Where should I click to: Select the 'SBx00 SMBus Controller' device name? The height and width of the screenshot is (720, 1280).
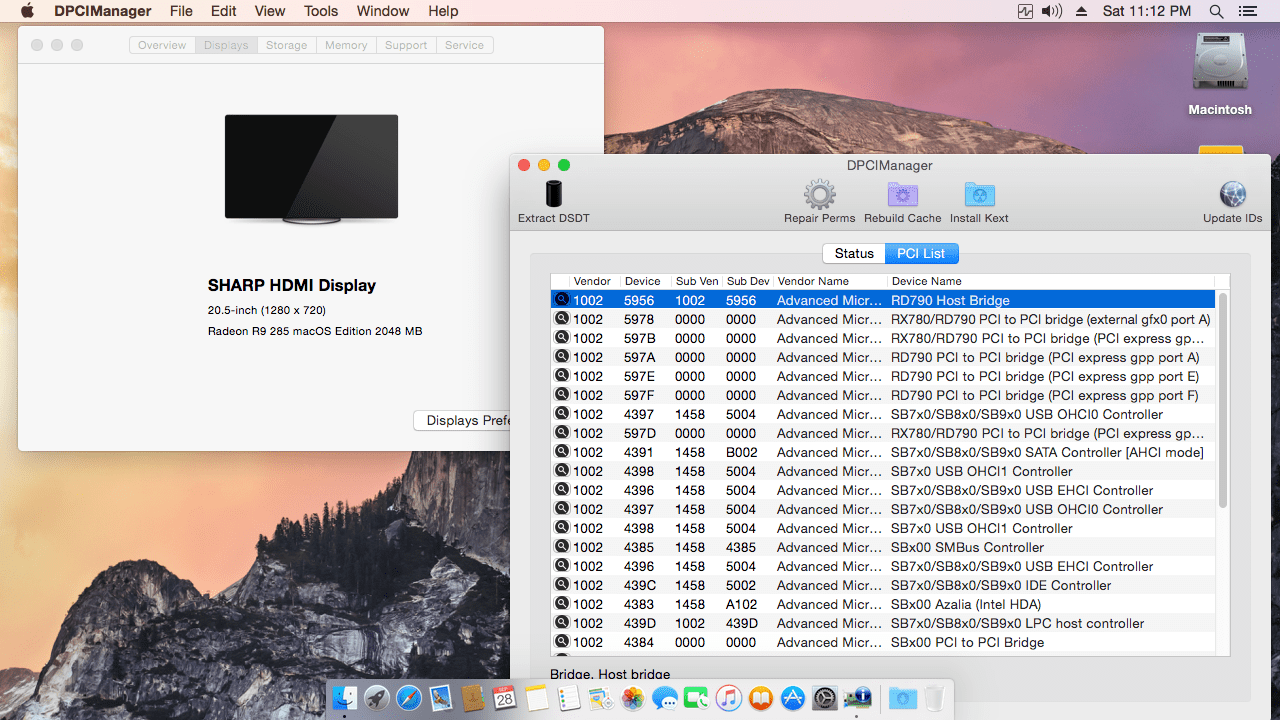(x=967, y=547)
